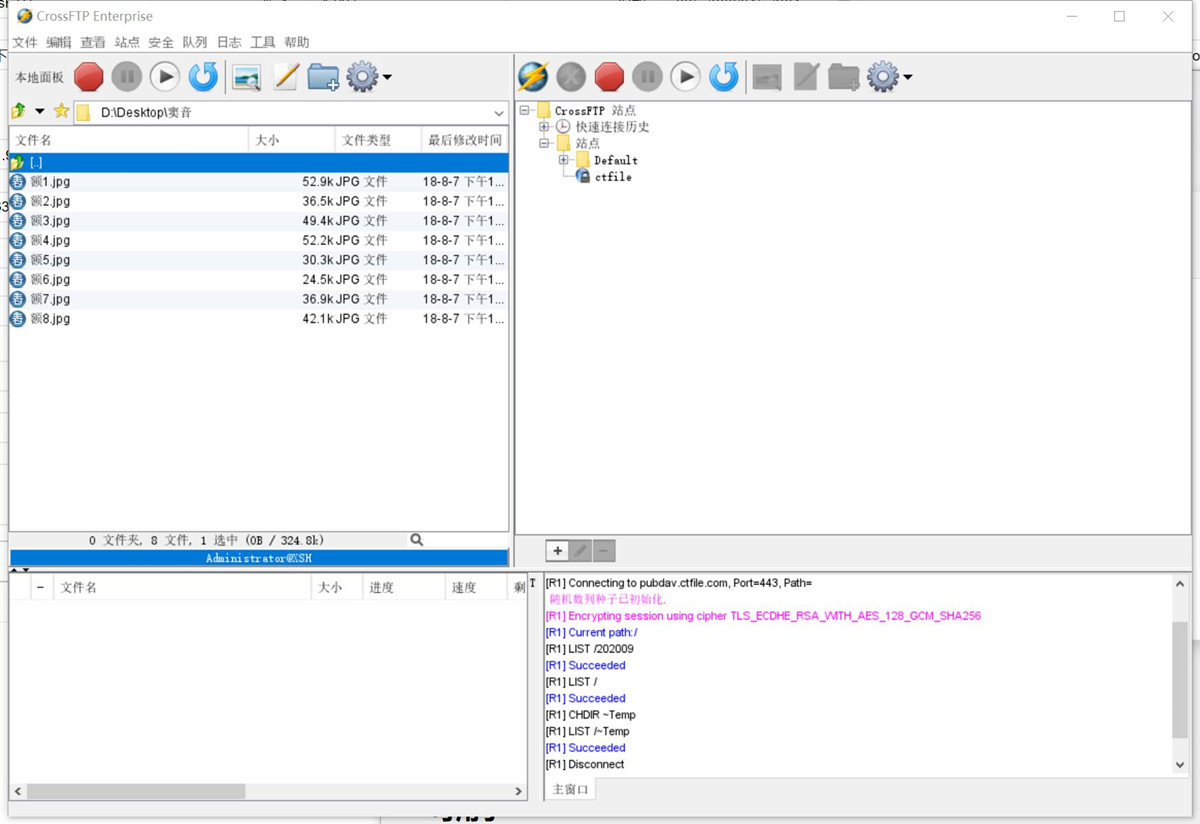Select file 额6.jpg in local list
The image size is (1200, 824).
click(x=259, y=279)
